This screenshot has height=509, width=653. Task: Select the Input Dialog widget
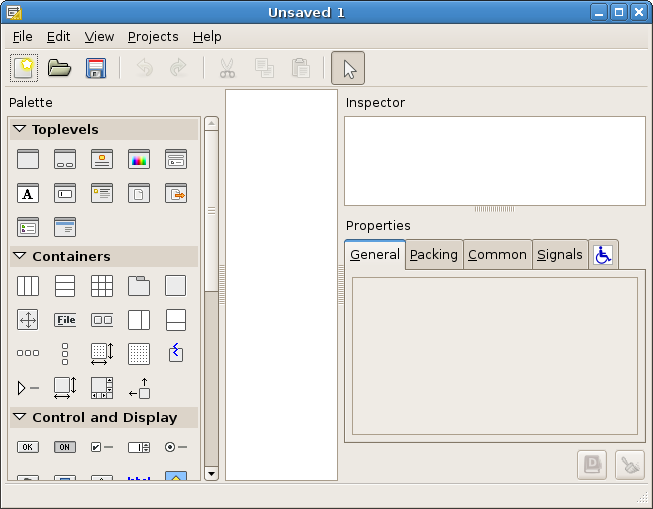point(65,193)
